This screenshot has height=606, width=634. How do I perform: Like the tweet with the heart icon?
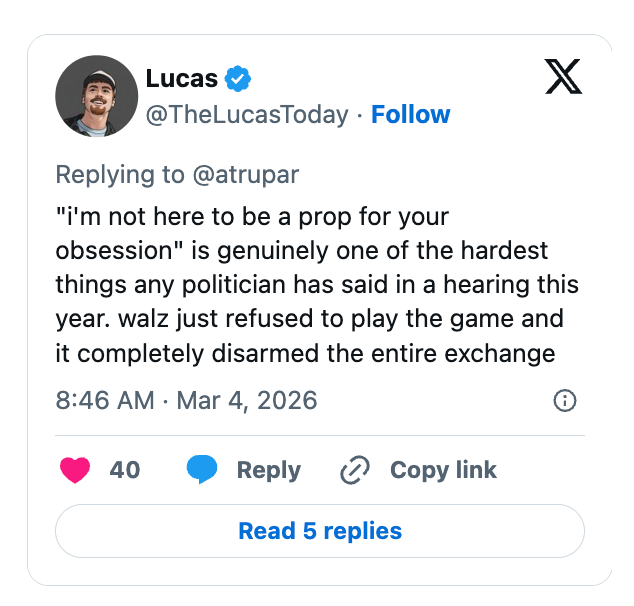tap(75, 470)
